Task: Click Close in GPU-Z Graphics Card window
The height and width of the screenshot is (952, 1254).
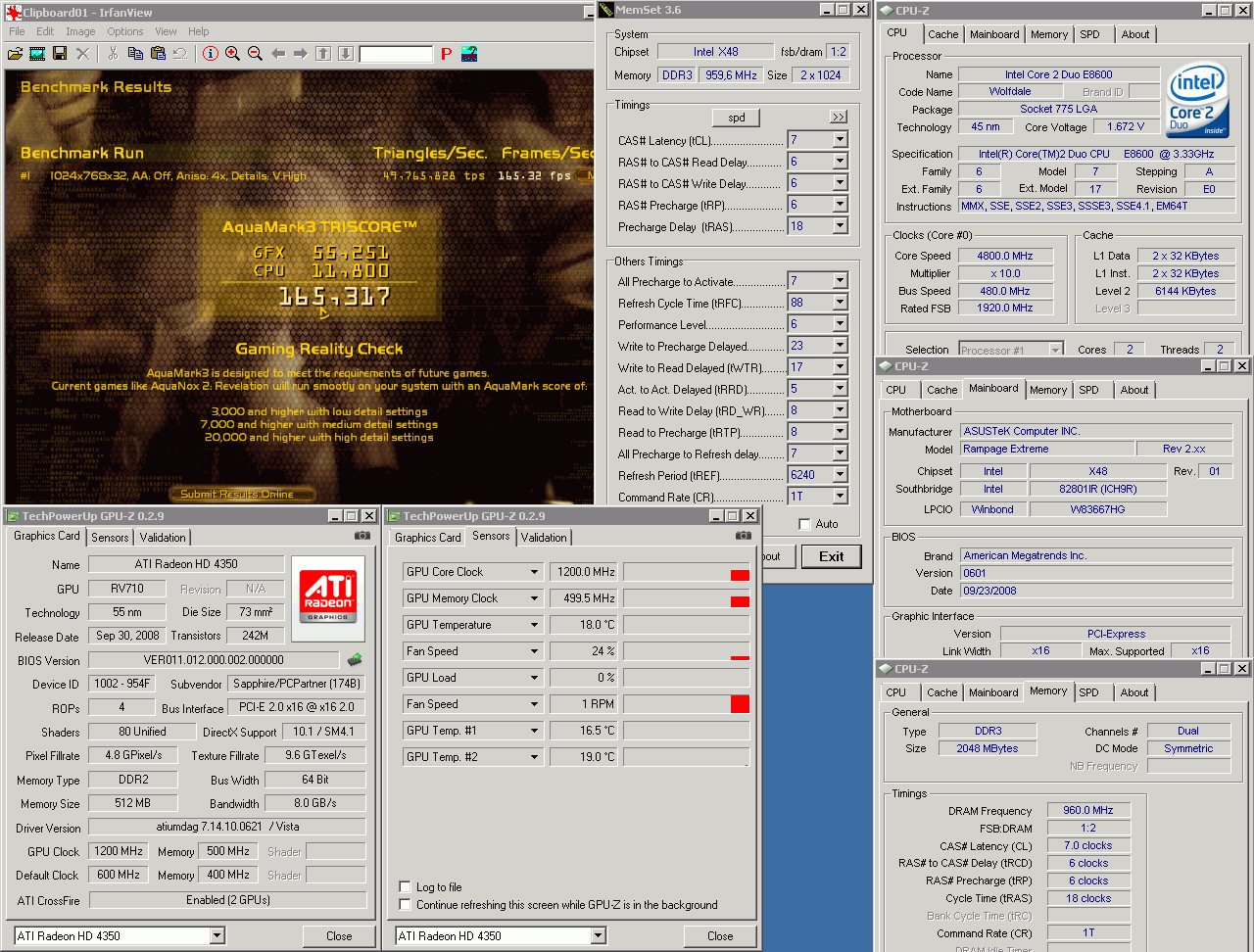Action: [x=339, y=936]
